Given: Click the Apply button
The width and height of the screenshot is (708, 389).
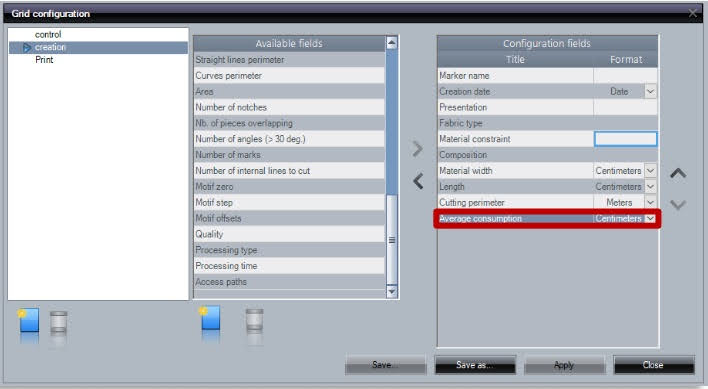Looking at the screenshot, I should point(564,365).
